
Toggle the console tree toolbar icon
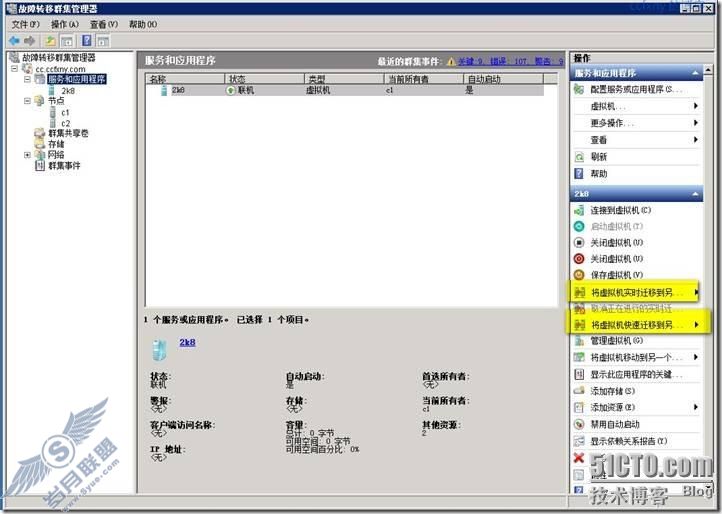(x=67, y=41)
